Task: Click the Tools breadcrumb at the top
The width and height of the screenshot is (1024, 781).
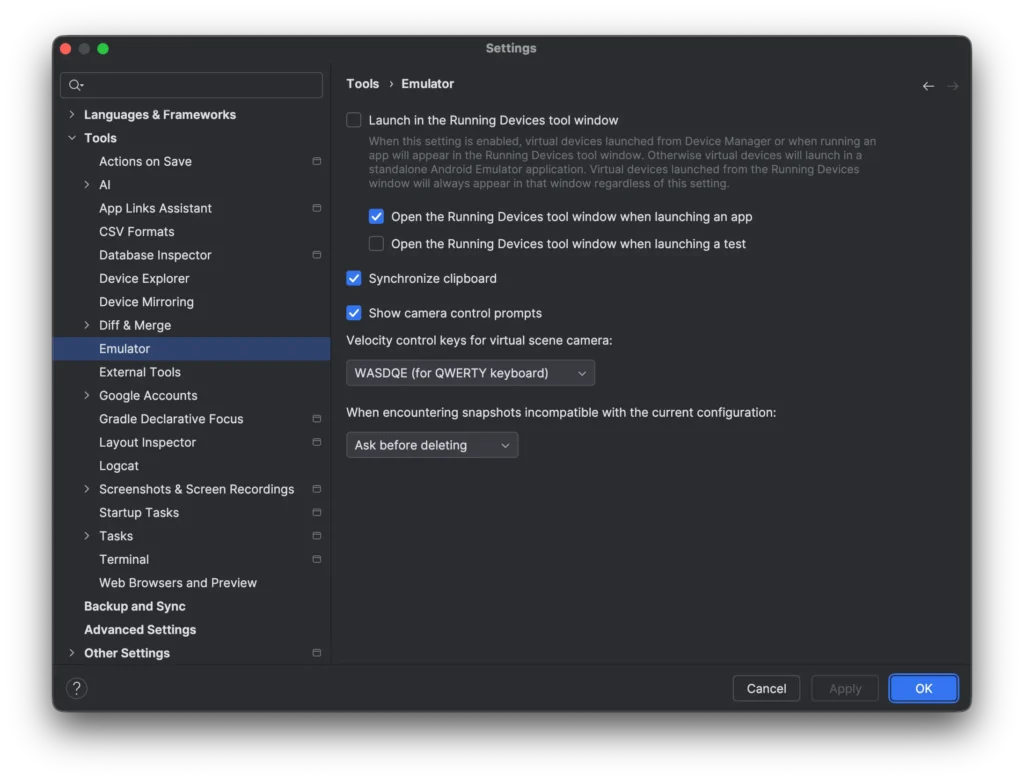Action: pos(362,83)
